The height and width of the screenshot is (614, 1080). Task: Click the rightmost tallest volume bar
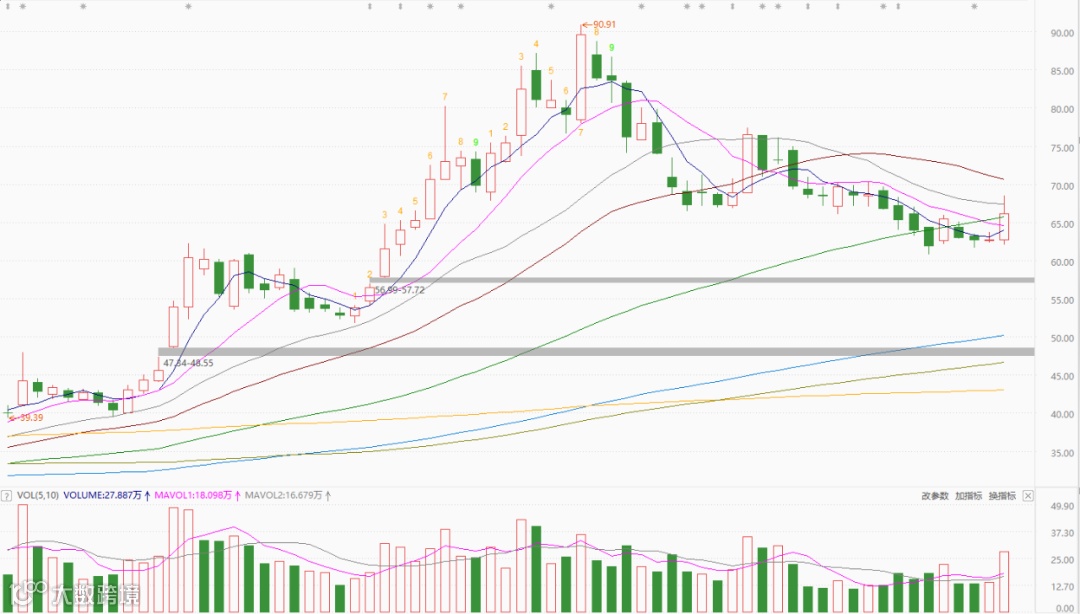pos(1004,581)
